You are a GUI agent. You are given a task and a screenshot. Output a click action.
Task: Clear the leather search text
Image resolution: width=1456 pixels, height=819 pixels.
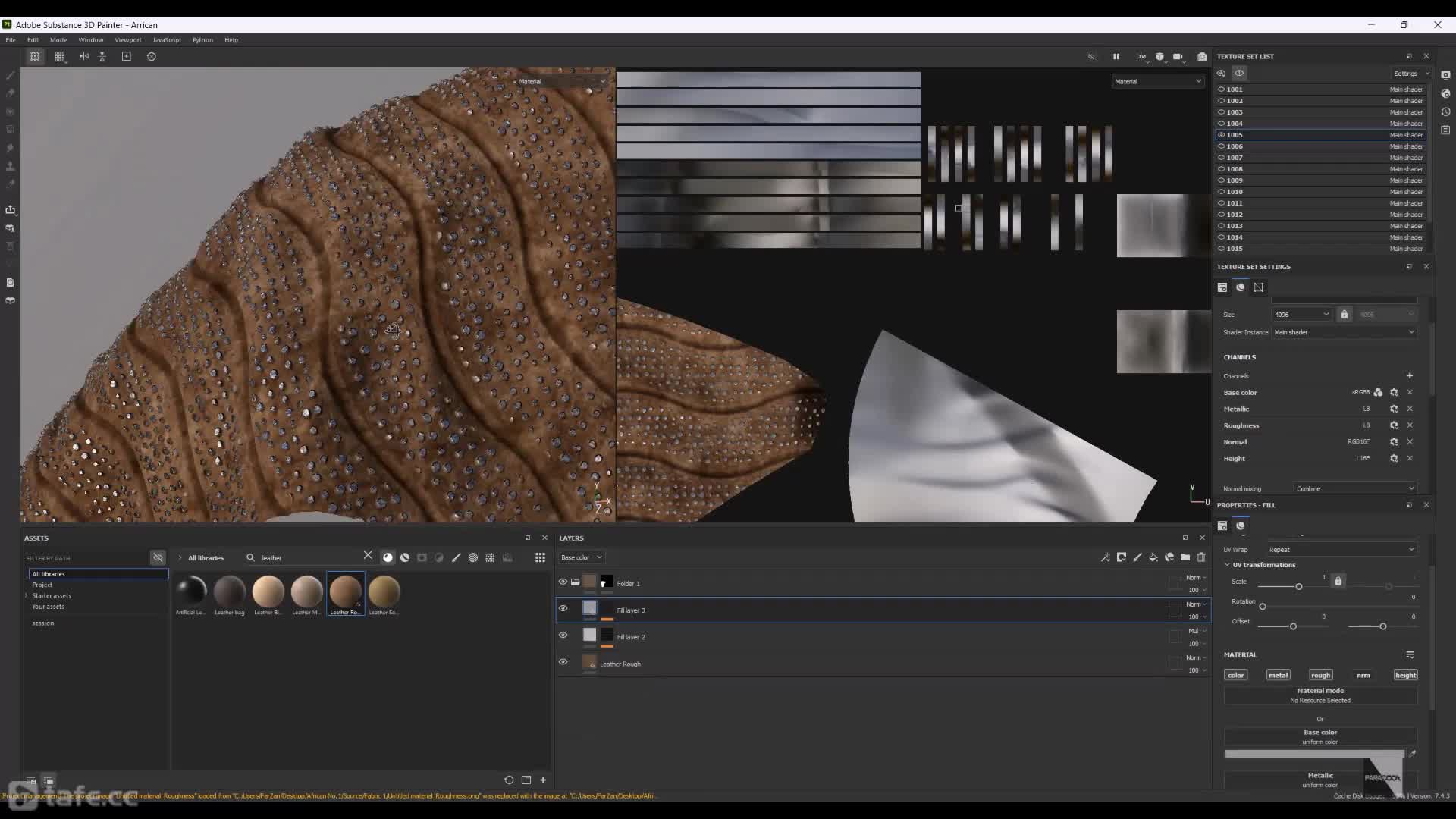click(x=368, y=555)
